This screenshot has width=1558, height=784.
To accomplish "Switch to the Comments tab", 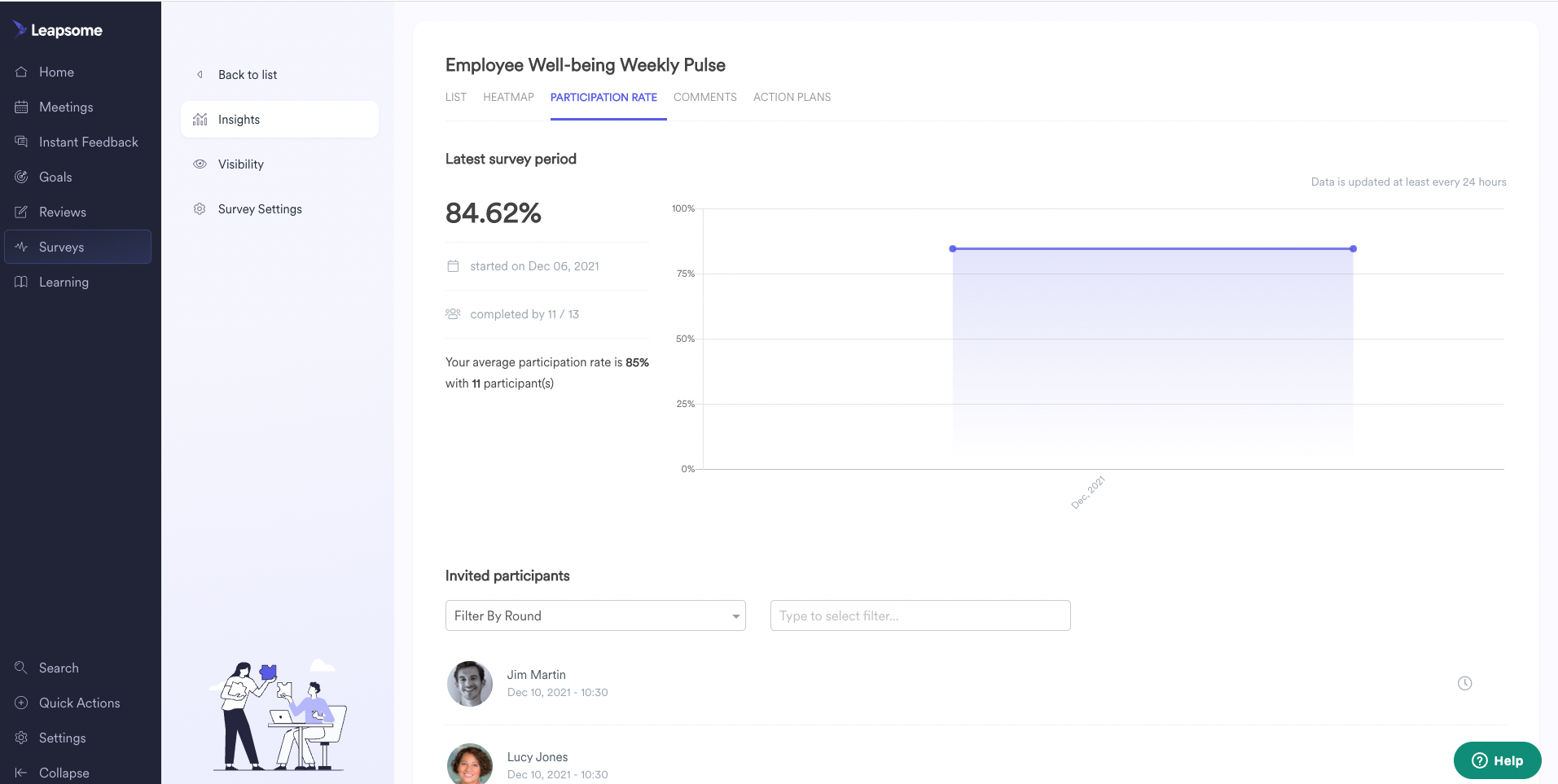I will [x=704, y=97].
